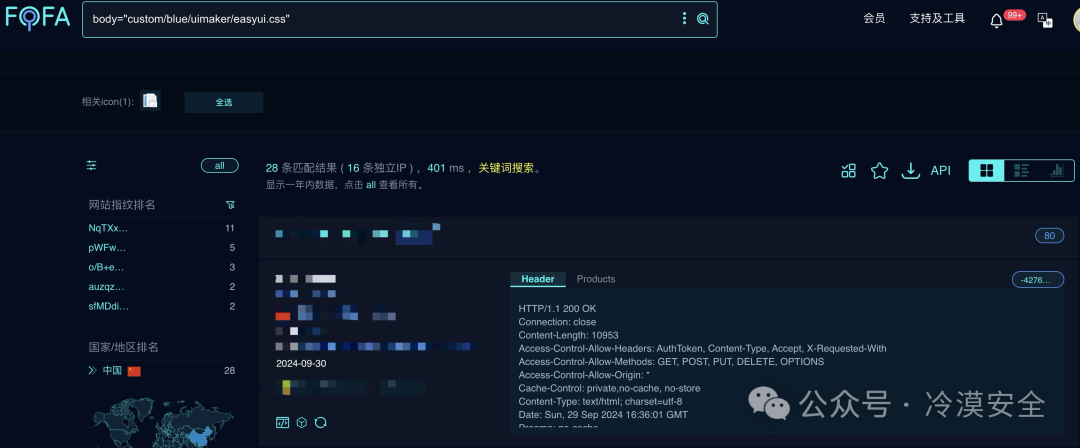
Task: Click the 全选 button
Action: (x=224, y=102)
